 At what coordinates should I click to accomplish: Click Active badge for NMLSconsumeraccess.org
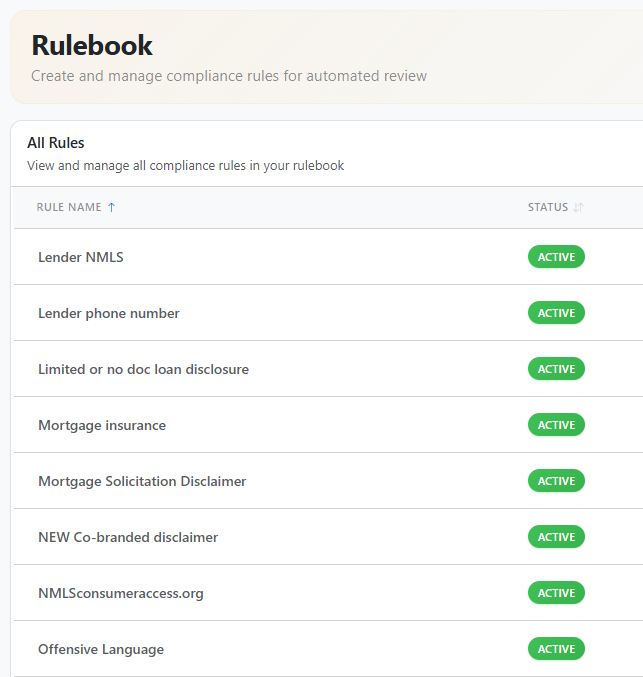(x=556, y=593)
